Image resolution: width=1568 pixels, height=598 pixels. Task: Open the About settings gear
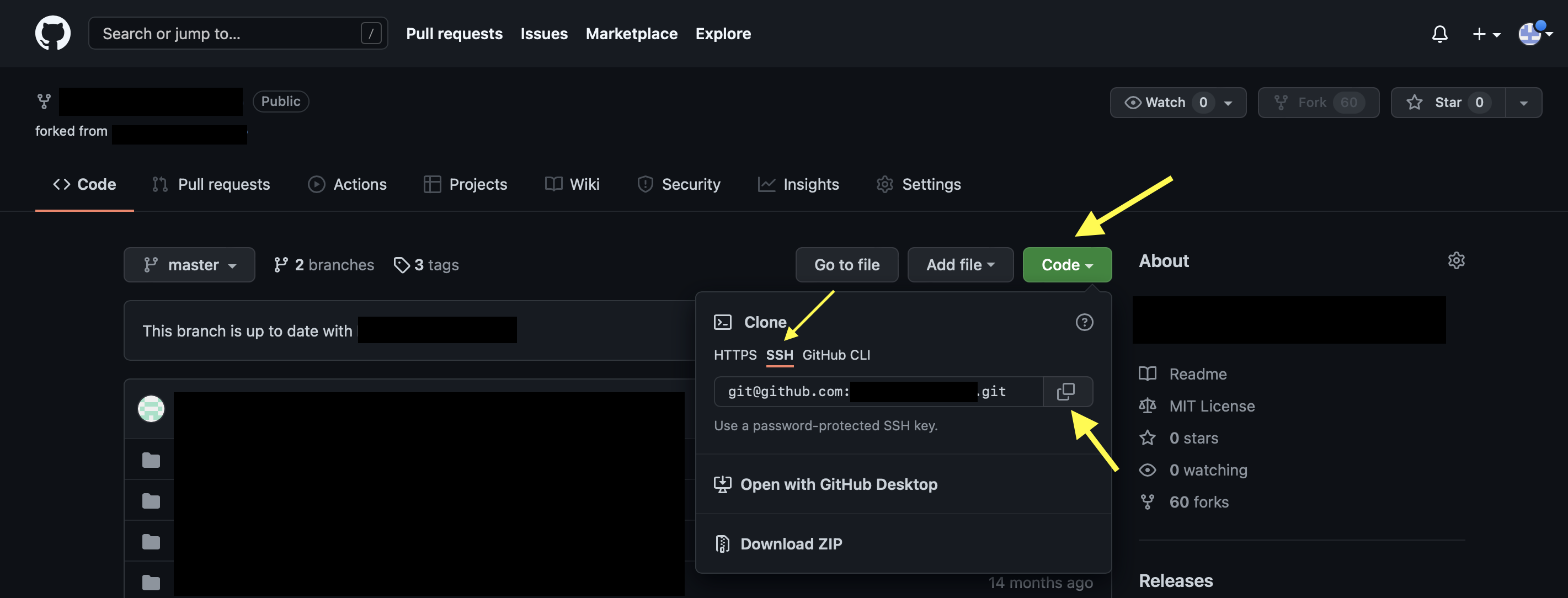1456,260
